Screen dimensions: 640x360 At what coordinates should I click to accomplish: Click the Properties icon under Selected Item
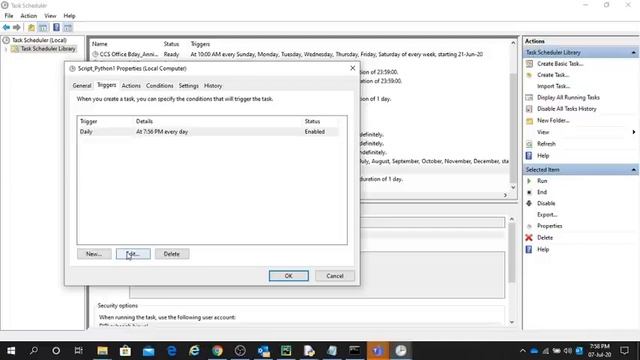[x=529, y=226]
